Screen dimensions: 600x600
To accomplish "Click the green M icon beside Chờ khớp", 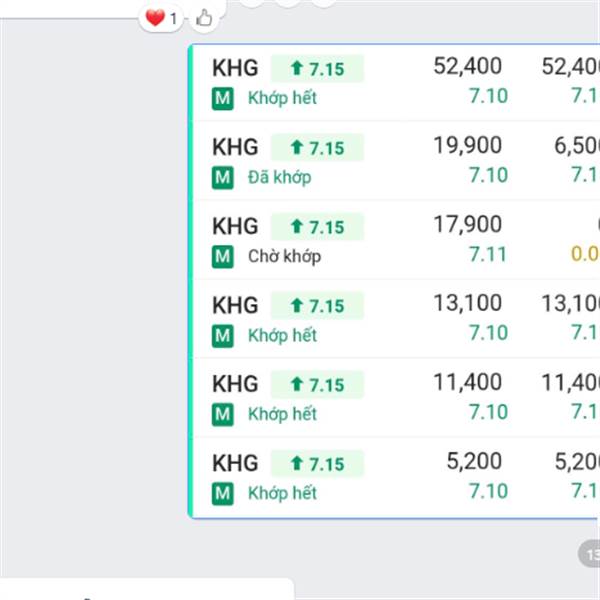I will tap(222, 256).
